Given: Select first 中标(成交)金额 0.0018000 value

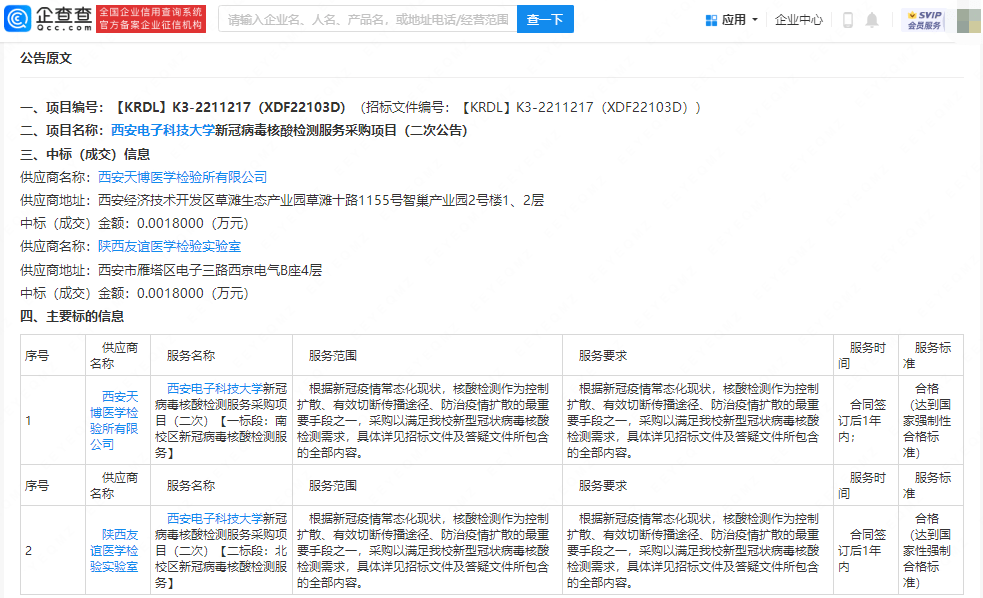Looking at the screenshot, I should click(x=170, y=223).
